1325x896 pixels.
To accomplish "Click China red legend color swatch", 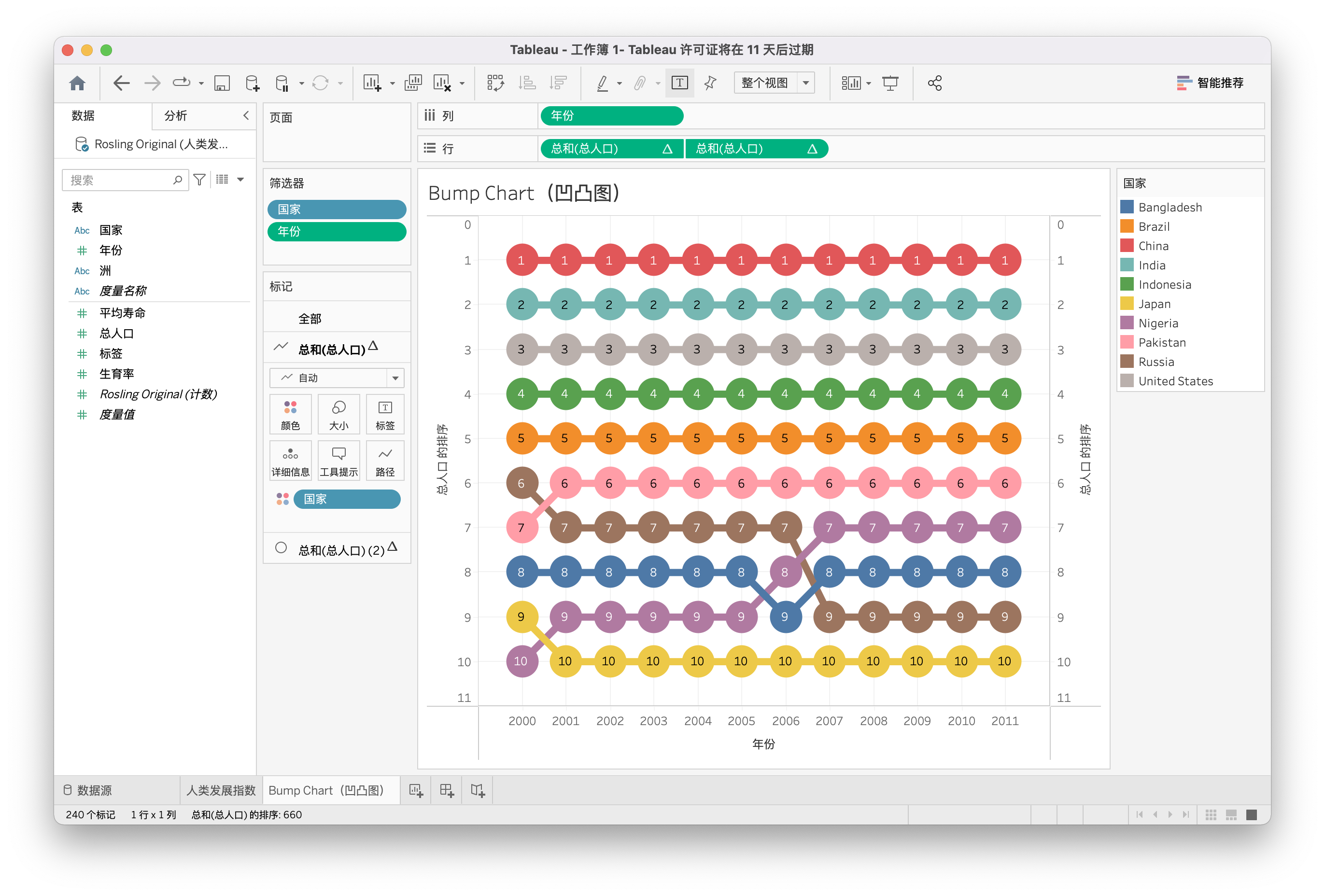I will pyautogui.click(x=1127, y=246).
